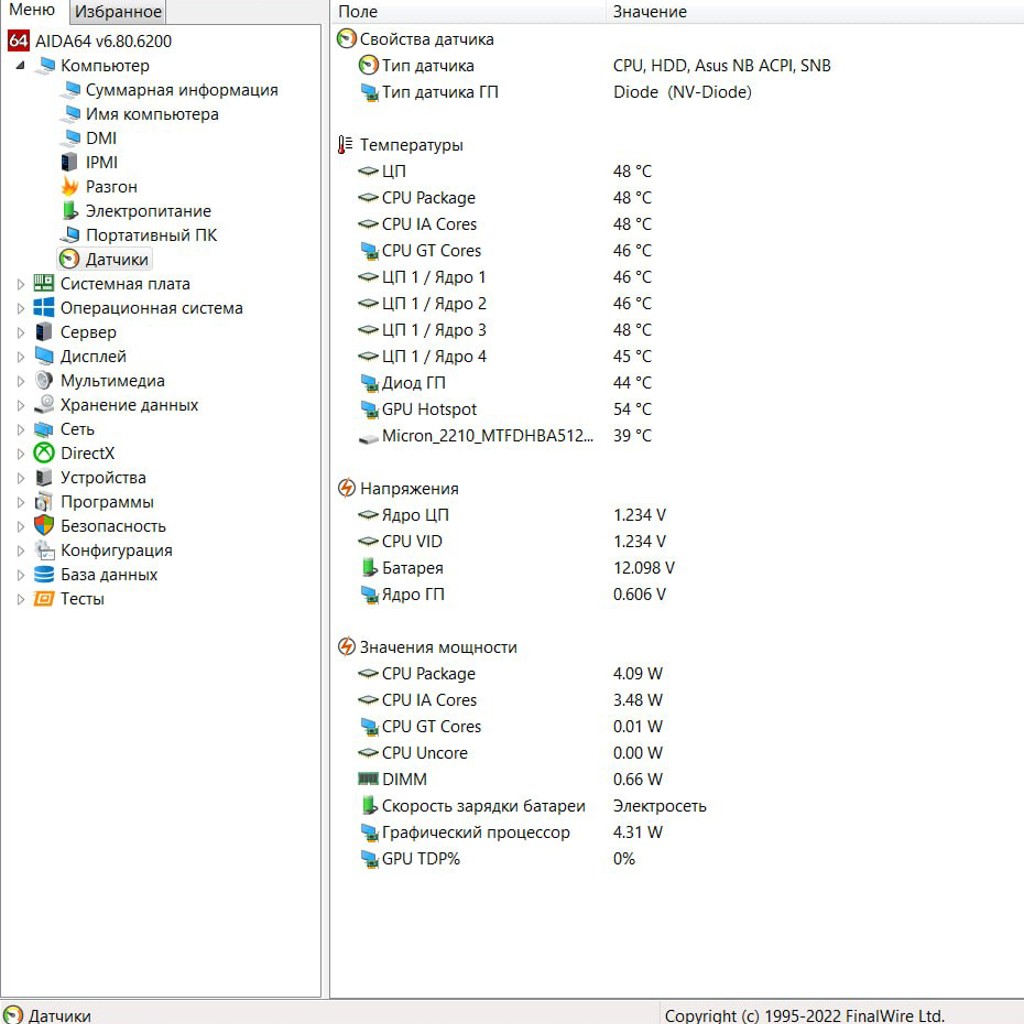Click the Температуры thermometer icon
This screenshot has width=1024, height=1024.
[345, 144]
